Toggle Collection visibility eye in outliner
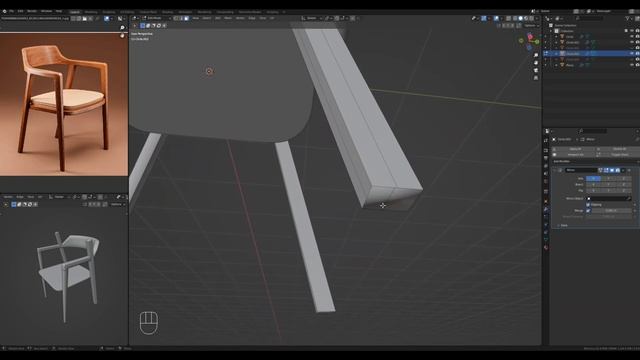The width and height of the screenshot is (640, 360). [x=632, y=31]
